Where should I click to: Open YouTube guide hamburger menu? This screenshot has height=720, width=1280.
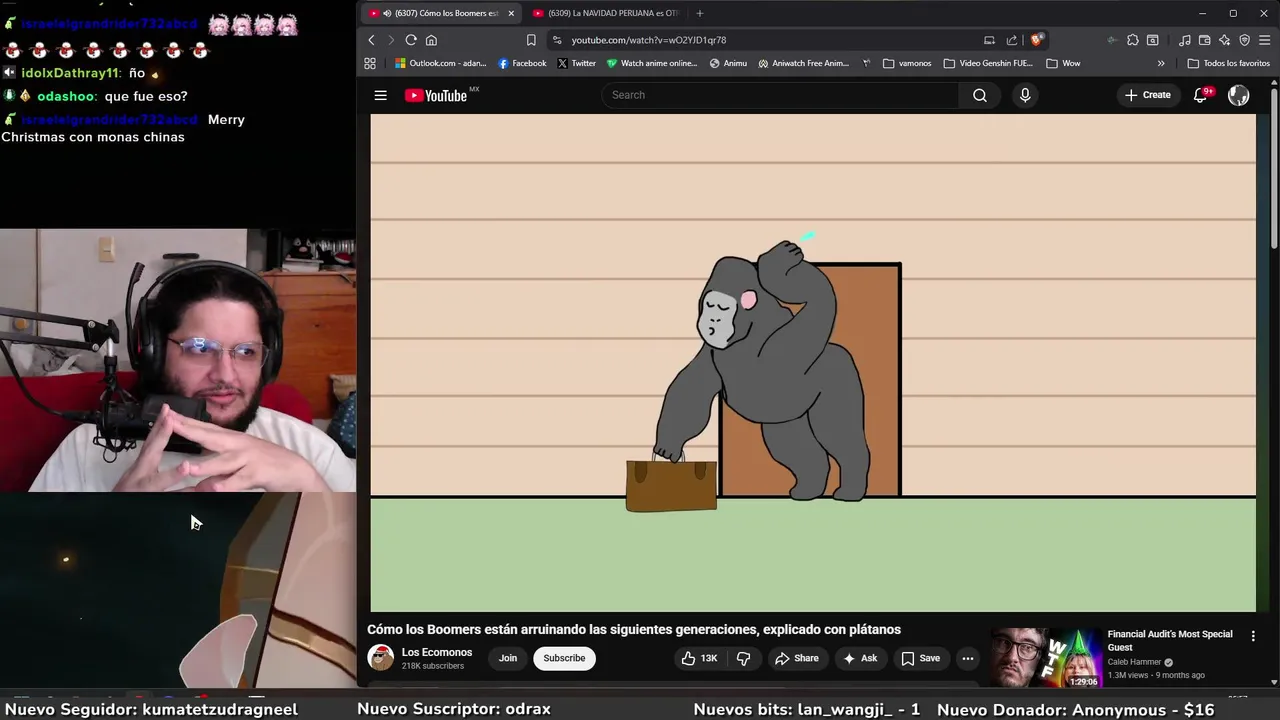380,95
